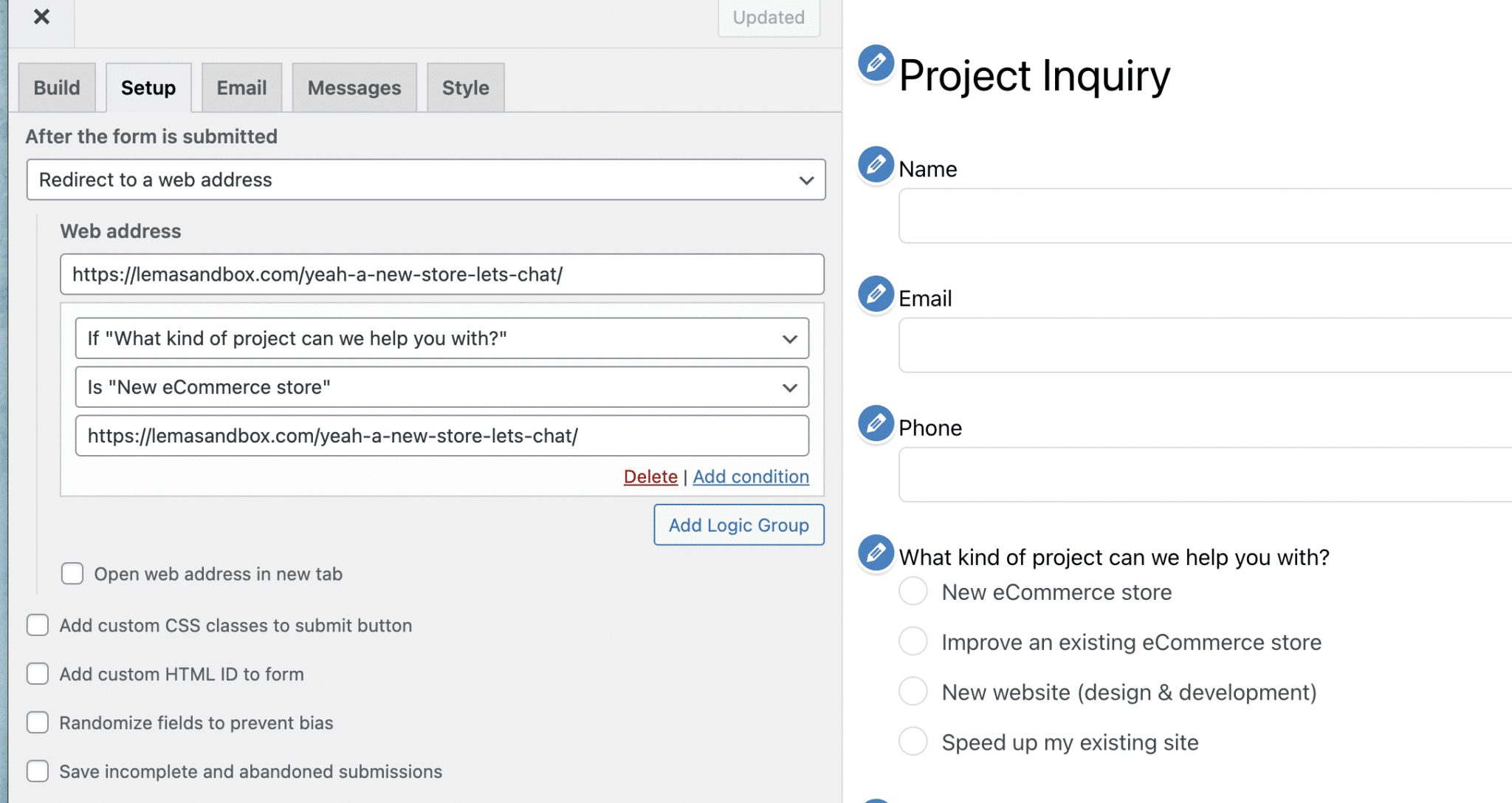The width and height of the screenshot is (1512, 803).
Task: Click the X close icon
Action: pos(41,16)
